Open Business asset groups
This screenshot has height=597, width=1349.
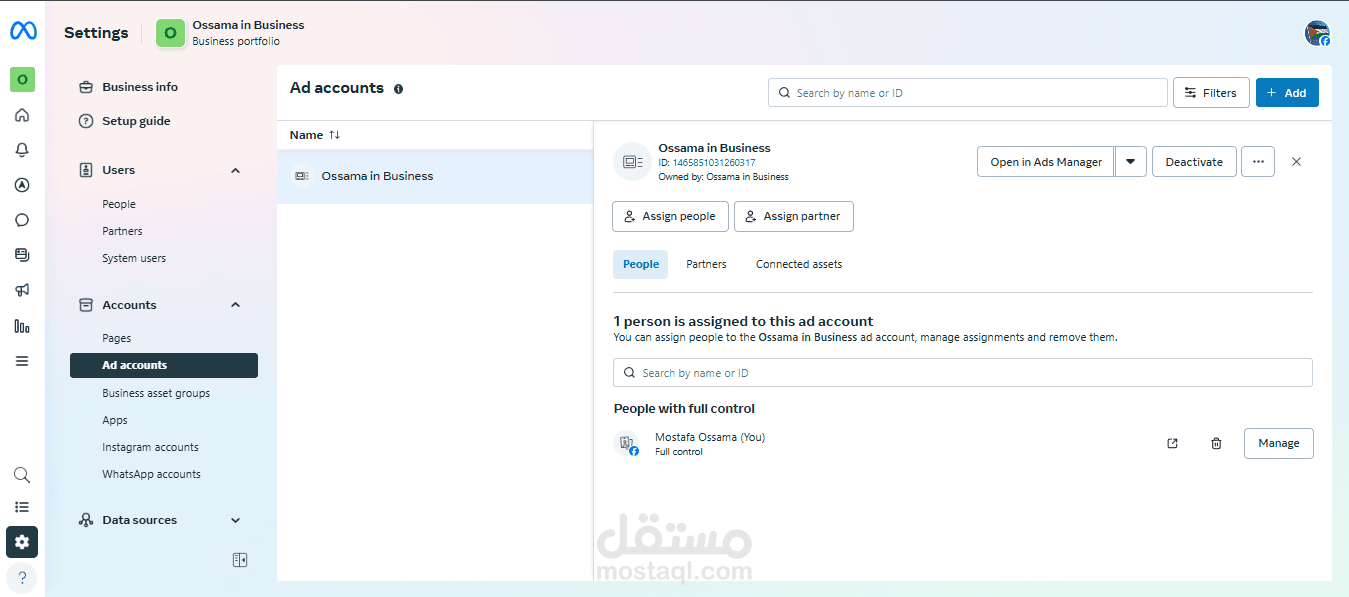156,393
